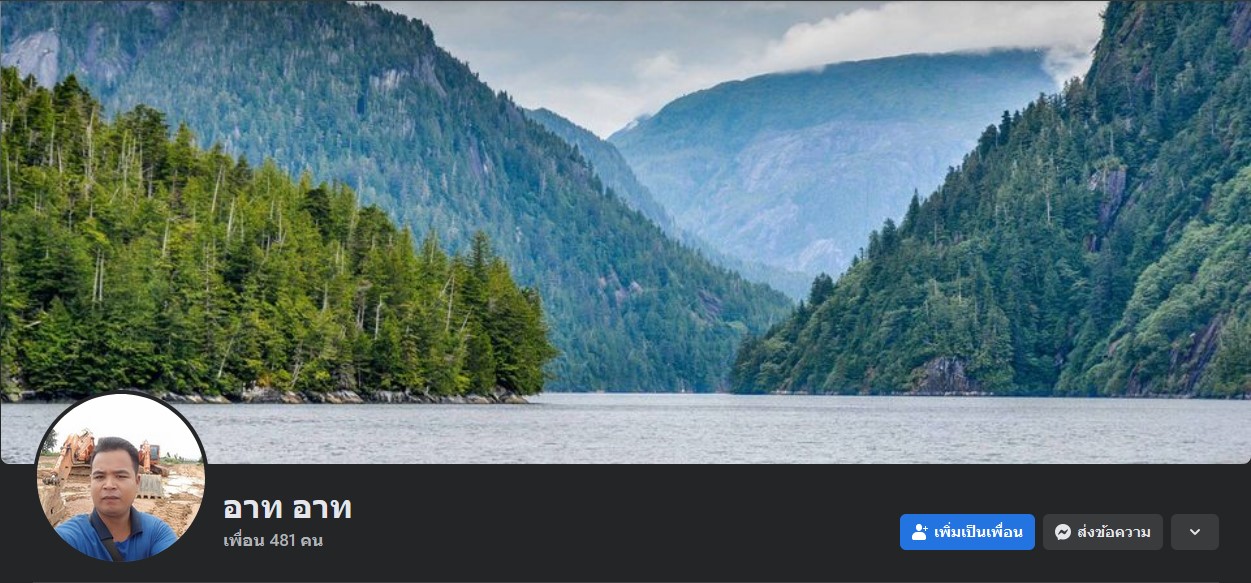
Task: Open the fjord cover photo
Action: pos(625,231)
